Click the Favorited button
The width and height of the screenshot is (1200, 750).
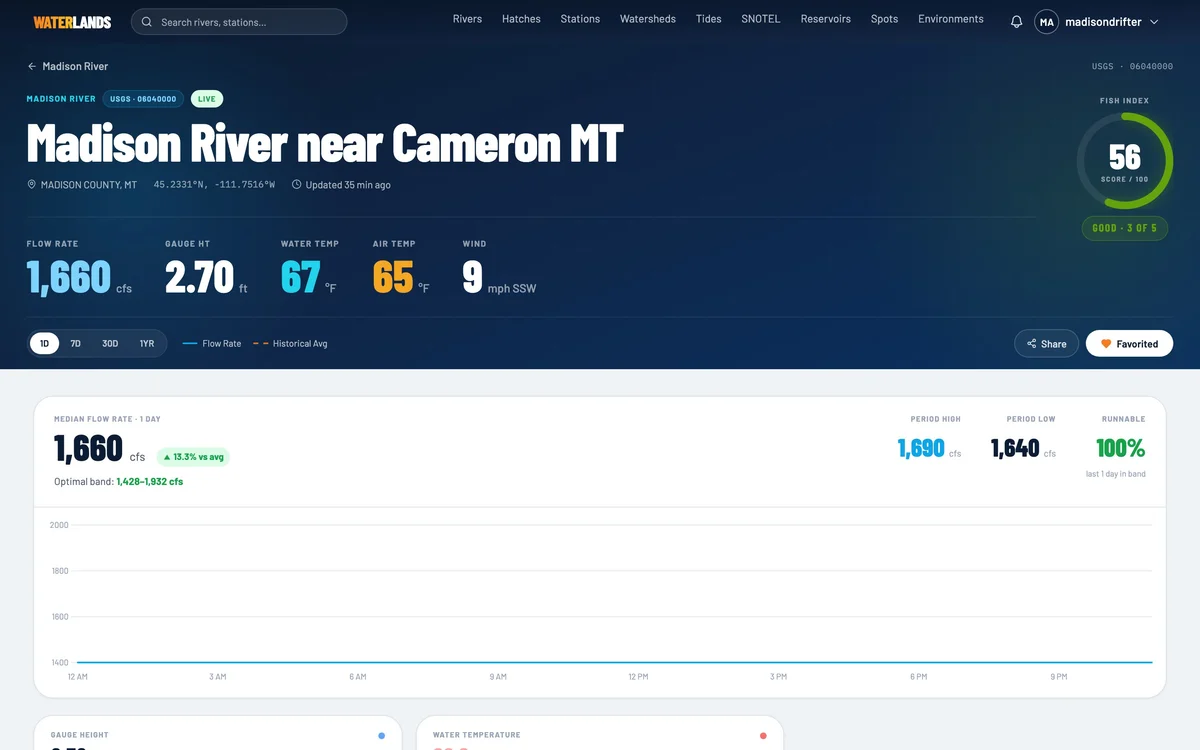pos(1129,344)
